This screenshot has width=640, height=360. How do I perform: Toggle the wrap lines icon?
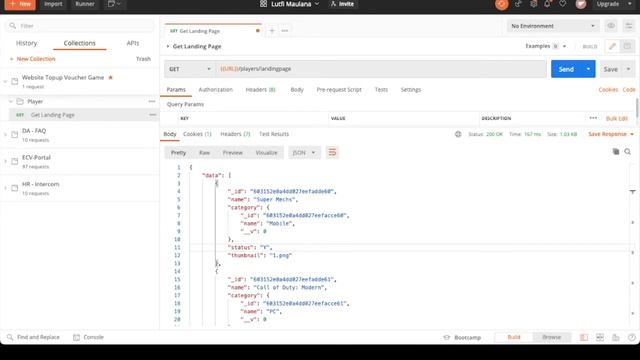(x=332, y=153)
